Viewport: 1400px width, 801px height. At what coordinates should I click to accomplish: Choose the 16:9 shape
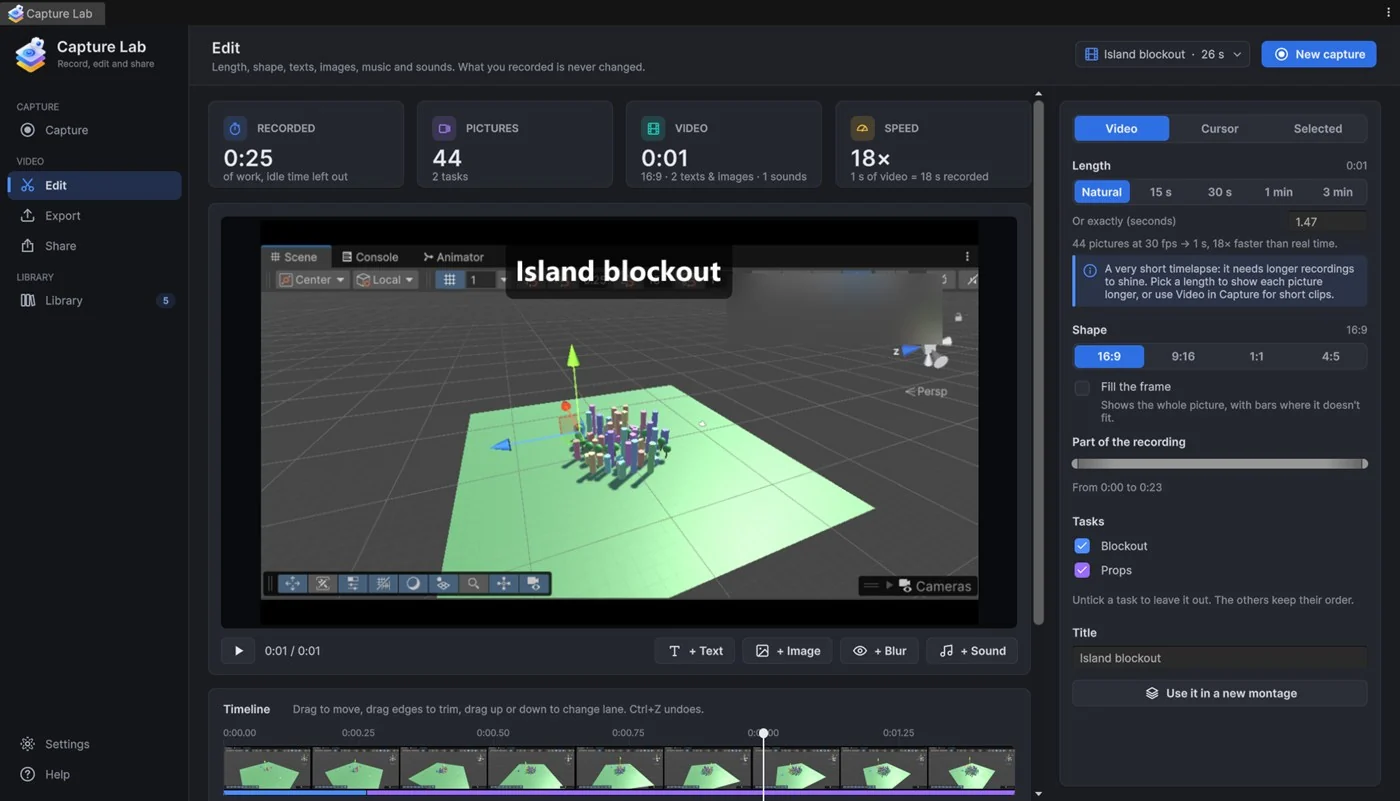[x=1109, y=356]
